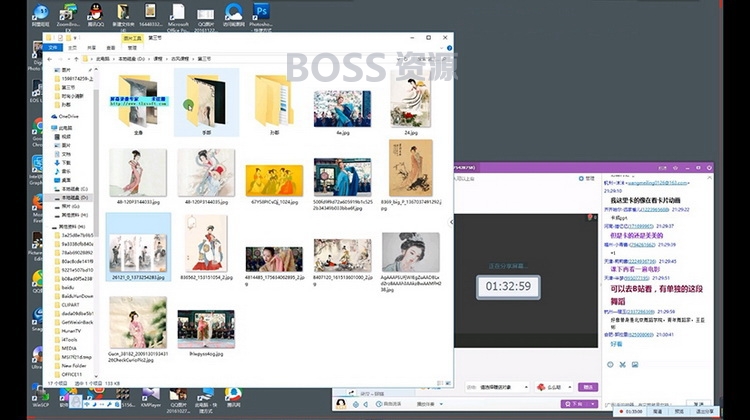Click the Explorer back arrow
This screenshot has height=420, width=750.
click(50, 59)
